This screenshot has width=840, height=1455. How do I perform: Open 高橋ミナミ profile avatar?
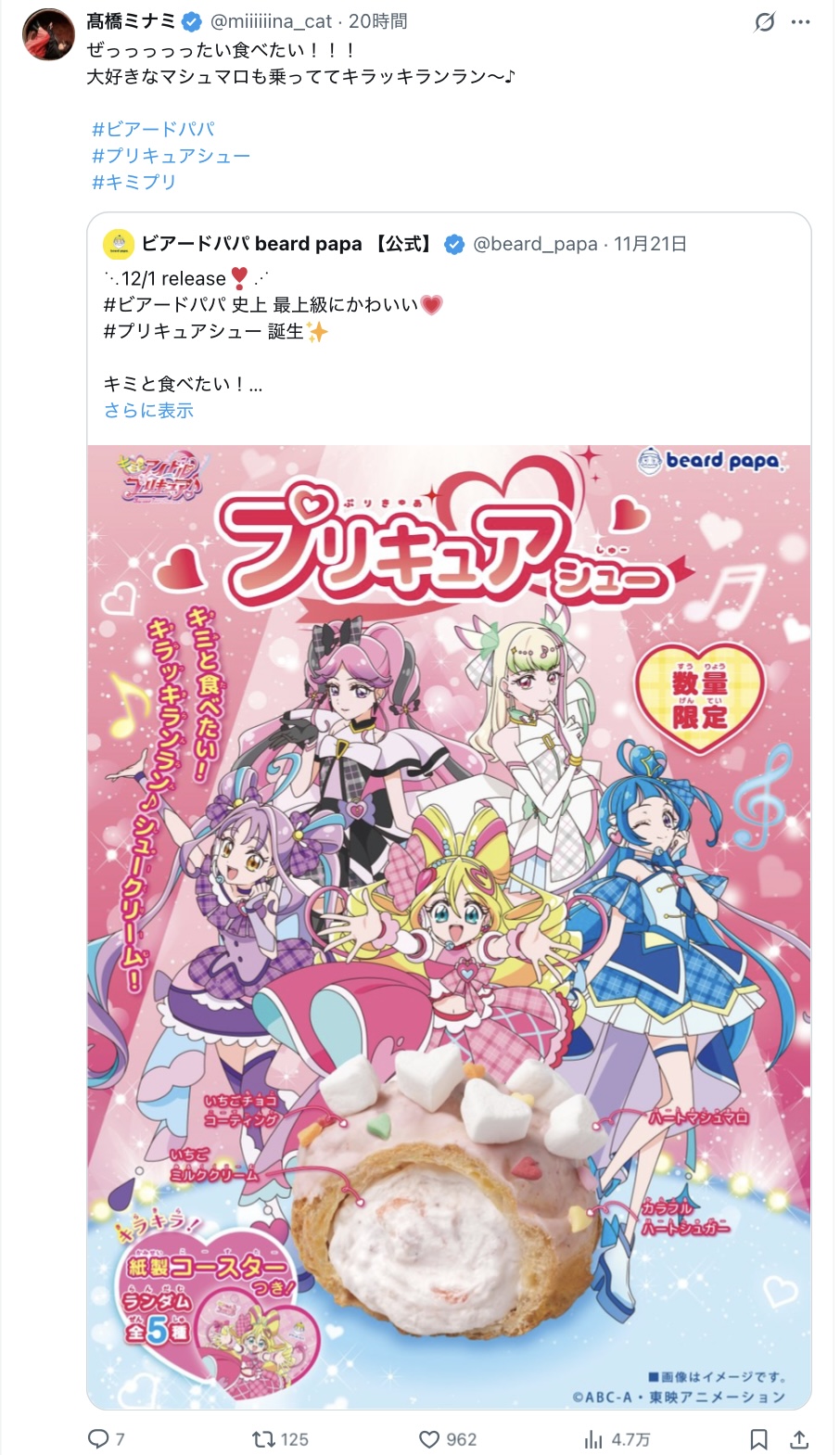point(48,35)
